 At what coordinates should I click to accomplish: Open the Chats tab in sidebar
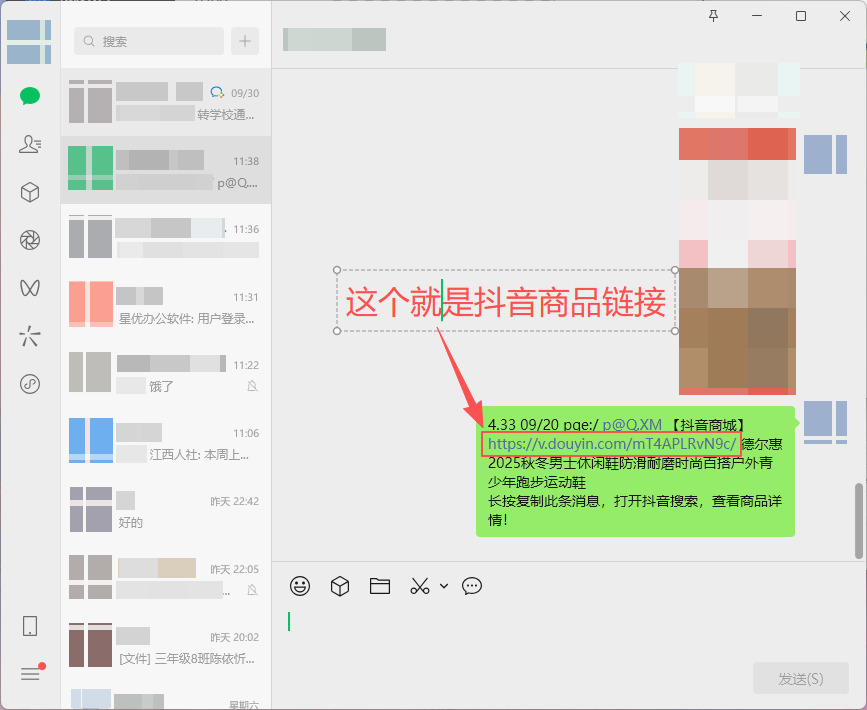point(30,96)
